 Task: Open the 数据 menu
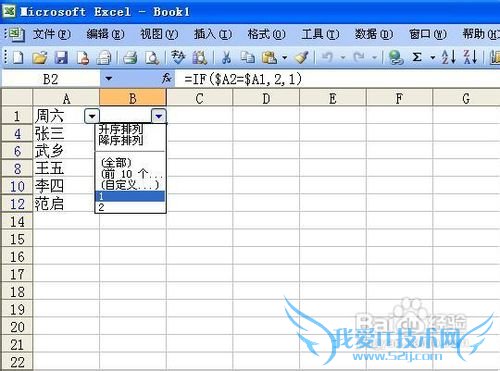pyautogui.click(x=374, y=34)
